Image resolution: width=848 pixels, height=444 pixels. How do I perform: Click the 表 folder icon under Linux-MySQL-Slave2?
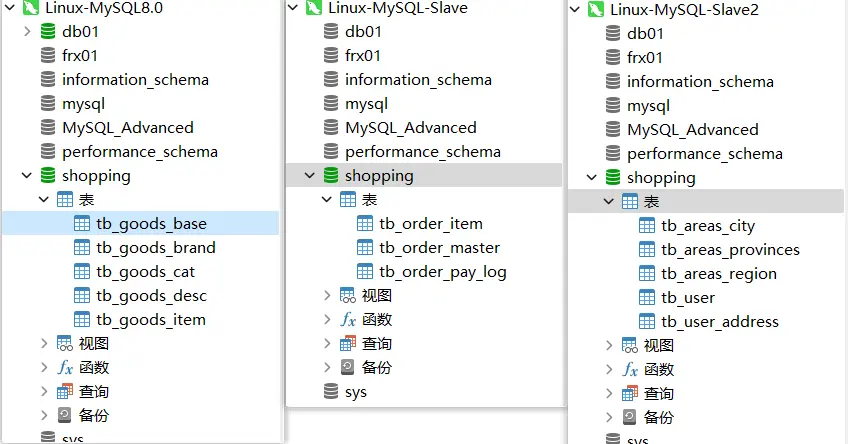(630, 202)
